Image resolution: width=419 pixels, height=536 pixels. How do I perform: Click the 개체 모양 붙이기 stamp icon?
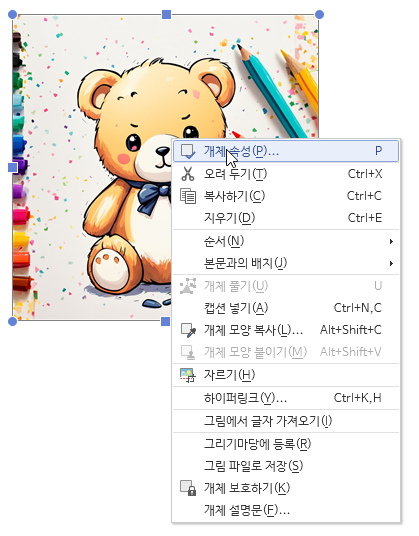pos(188,352)
